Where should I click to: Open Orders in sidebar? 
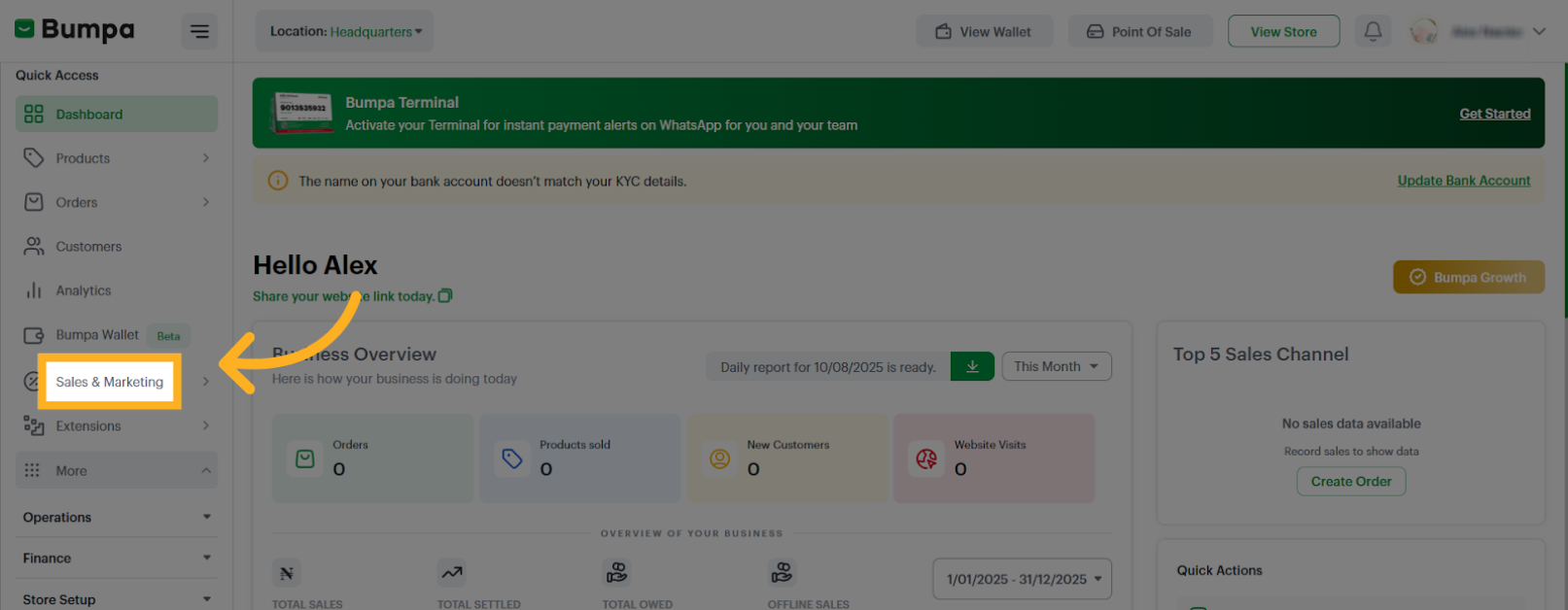(117, 202)
